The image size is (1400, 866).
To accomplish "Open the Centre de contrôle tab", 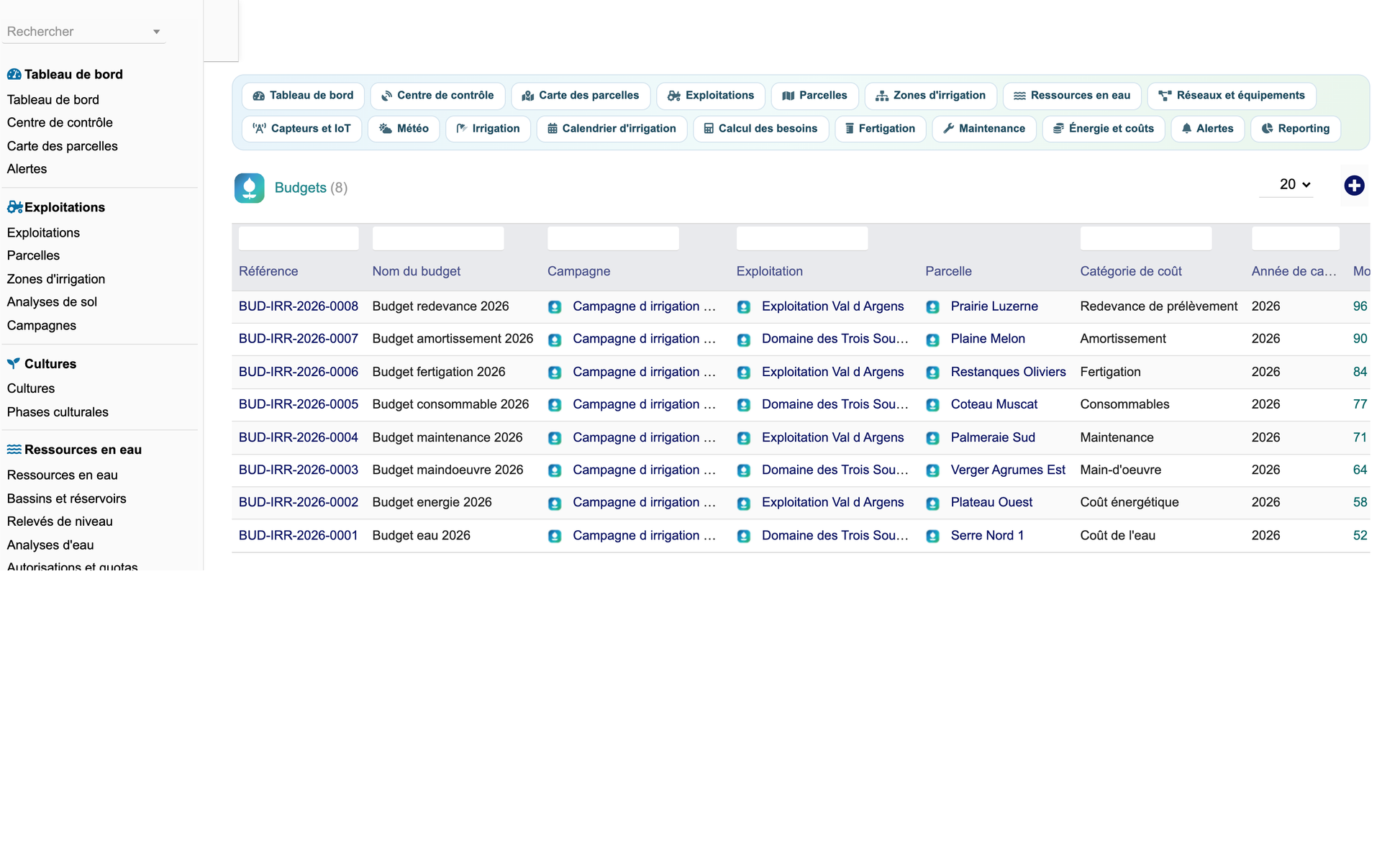I will click(437, 96).
